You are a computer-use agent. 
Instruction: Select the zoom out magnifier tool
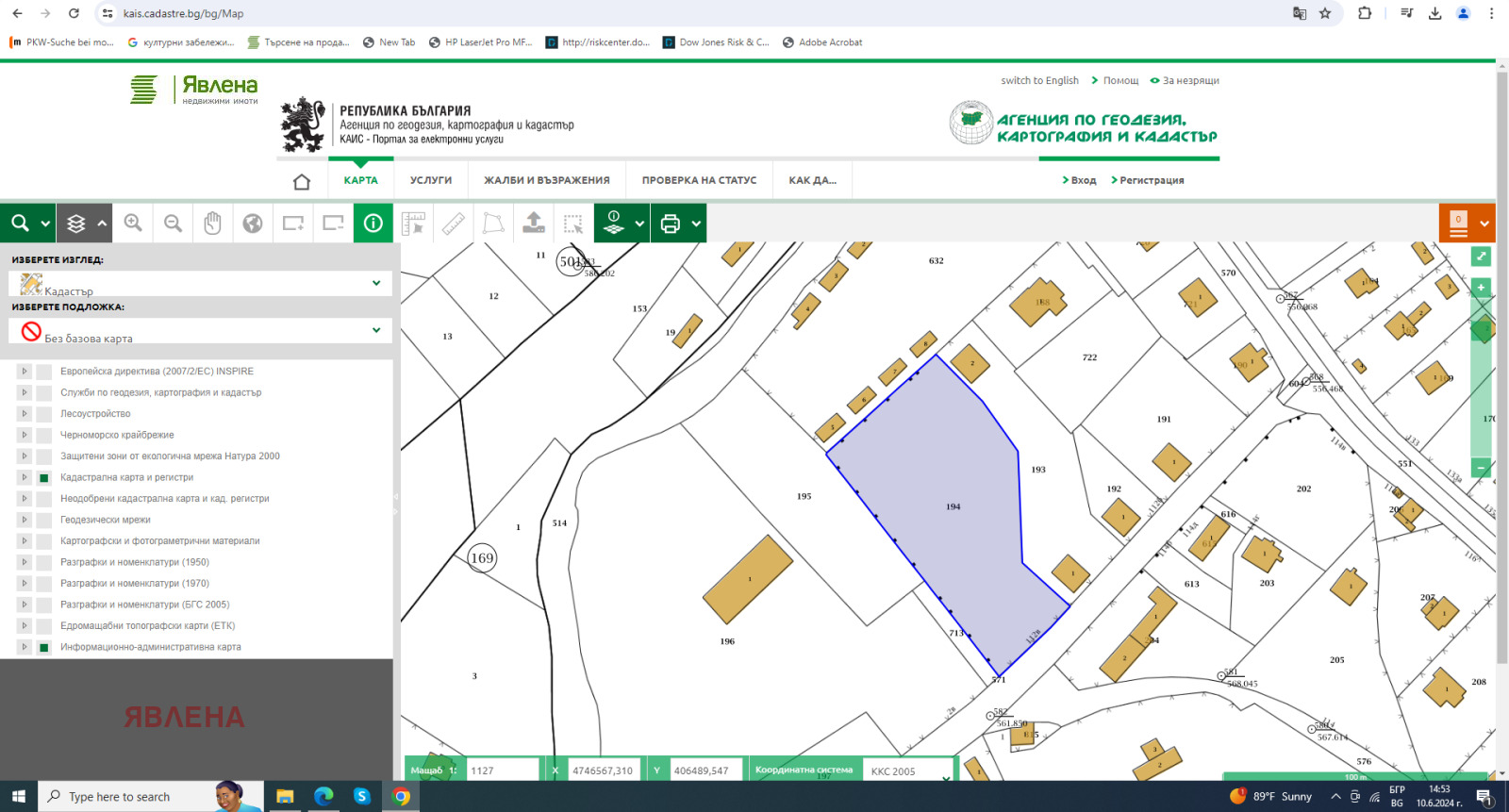(x=173, y=224)
